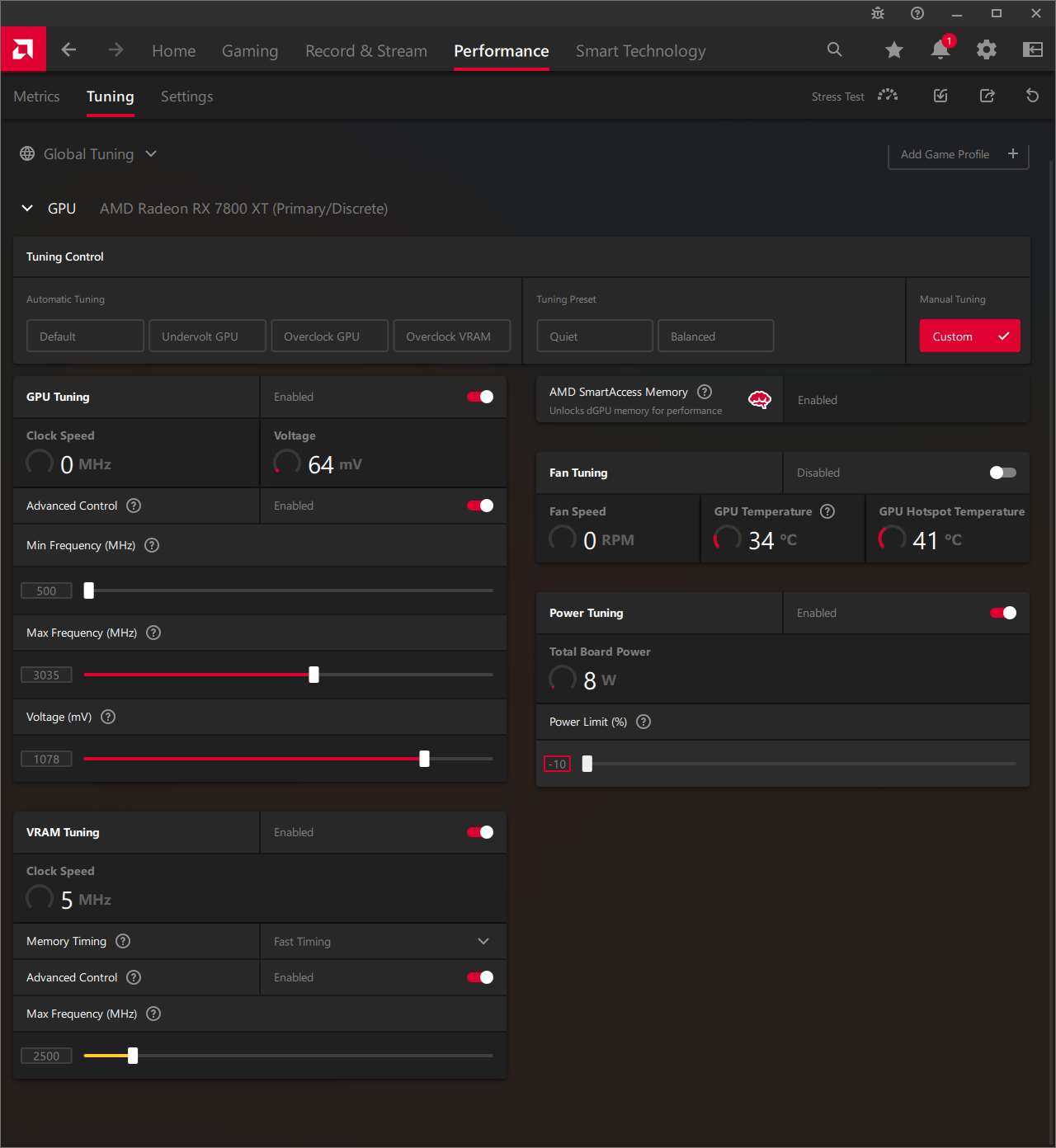Open help for GPU Advanced Control
Screen dimensions: 1056x1148
pos(134,506)
